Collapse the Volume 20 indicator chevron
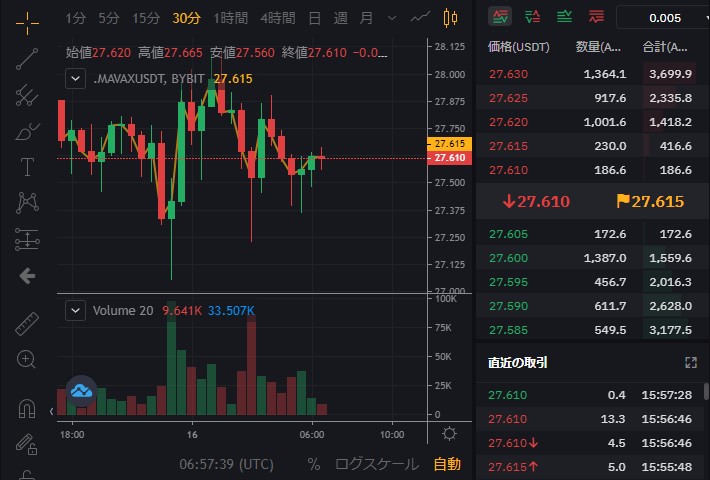The height and width of the screenshot is (480, 710). (x=74, y=310)
